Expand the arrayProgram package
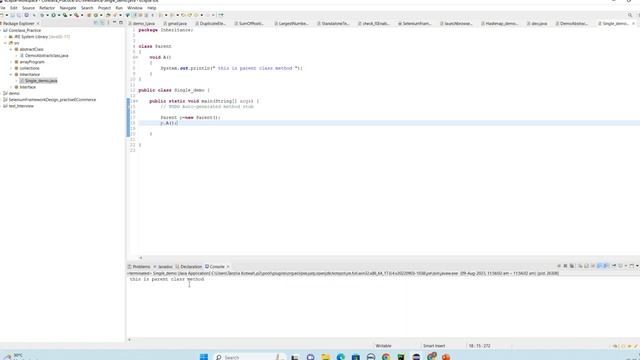This screenshot has height=360, width=640. pyautogui.click(x=11, y=62)
